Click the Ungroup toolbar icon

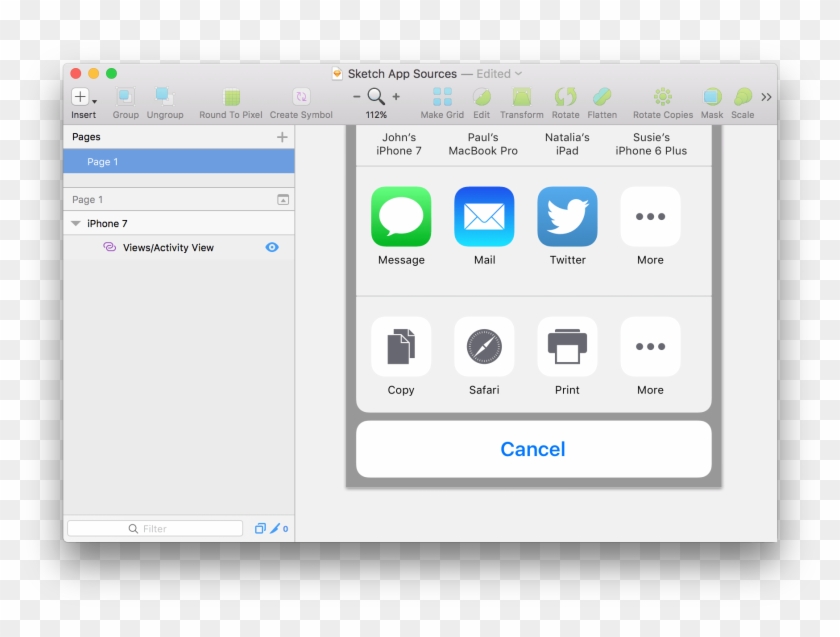pos(164,97)
